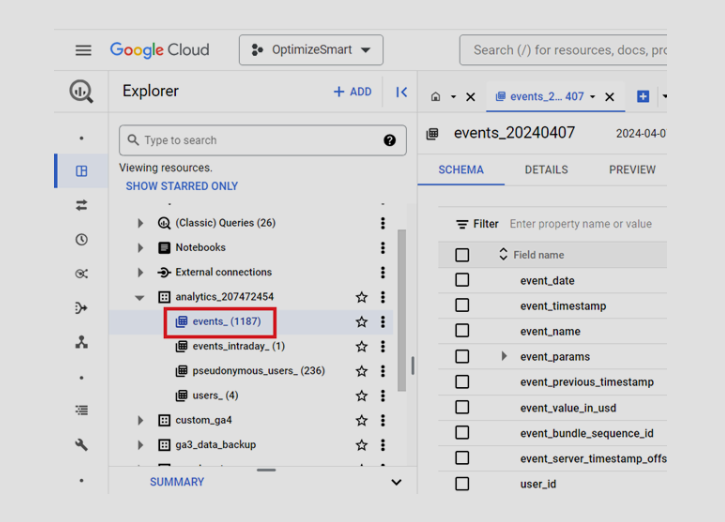This screenshot has width=725, height=522.
Task: Select the SQL workspace sidebar icon
Action: (81, 171)
